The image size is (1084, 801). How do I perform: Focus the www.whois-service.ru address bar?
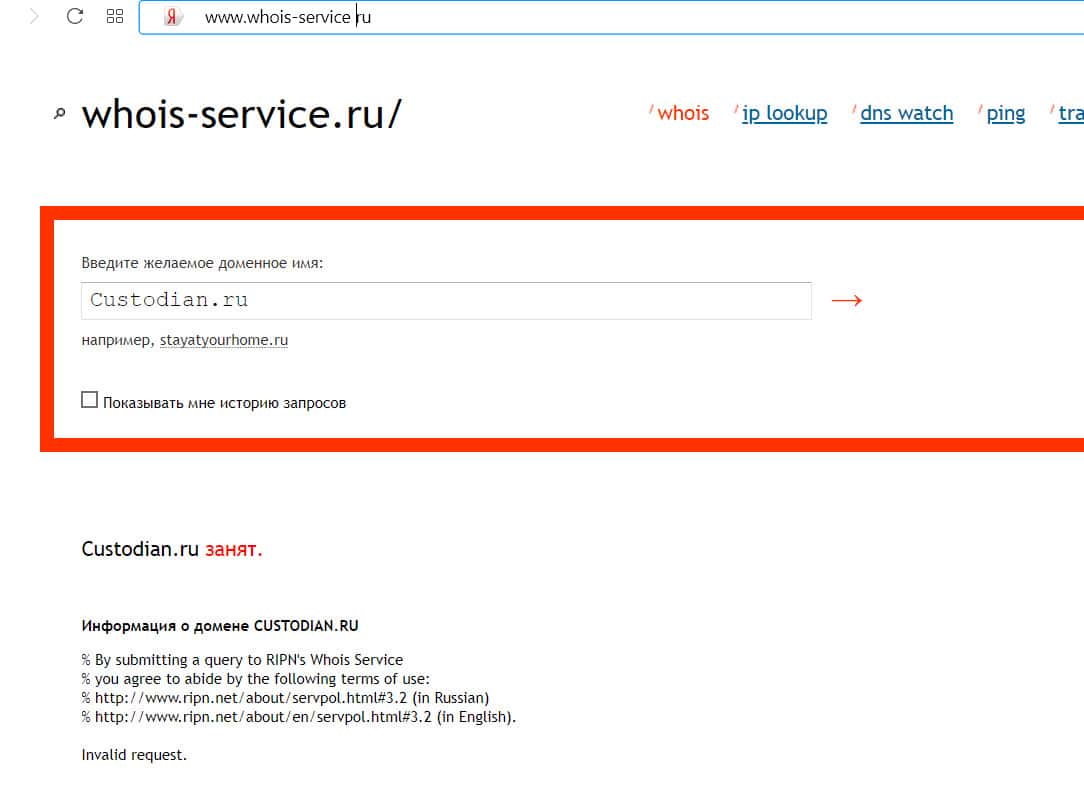pos(611,17)
